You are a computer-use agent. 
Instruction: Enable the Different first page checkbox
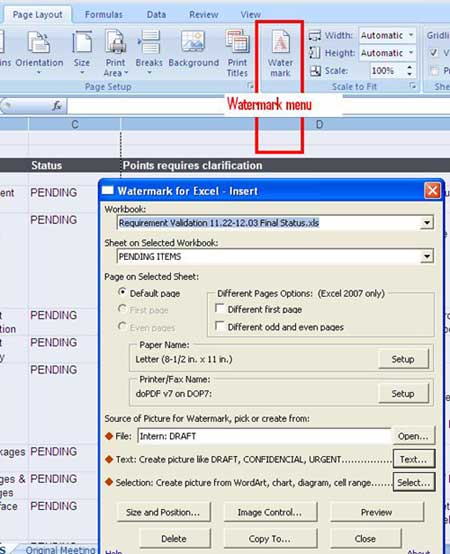pyautogui.click(x=220, y=308)
